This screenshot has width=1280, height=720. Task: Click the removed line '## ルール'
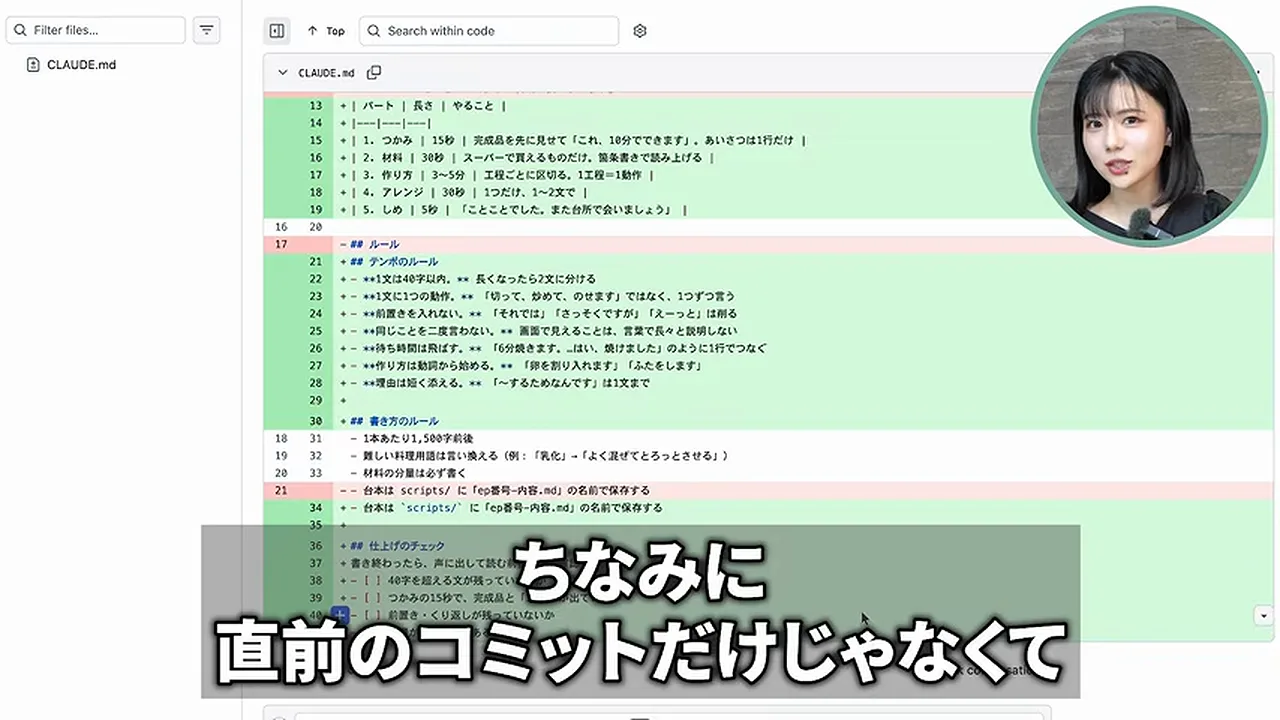(374, 244)
